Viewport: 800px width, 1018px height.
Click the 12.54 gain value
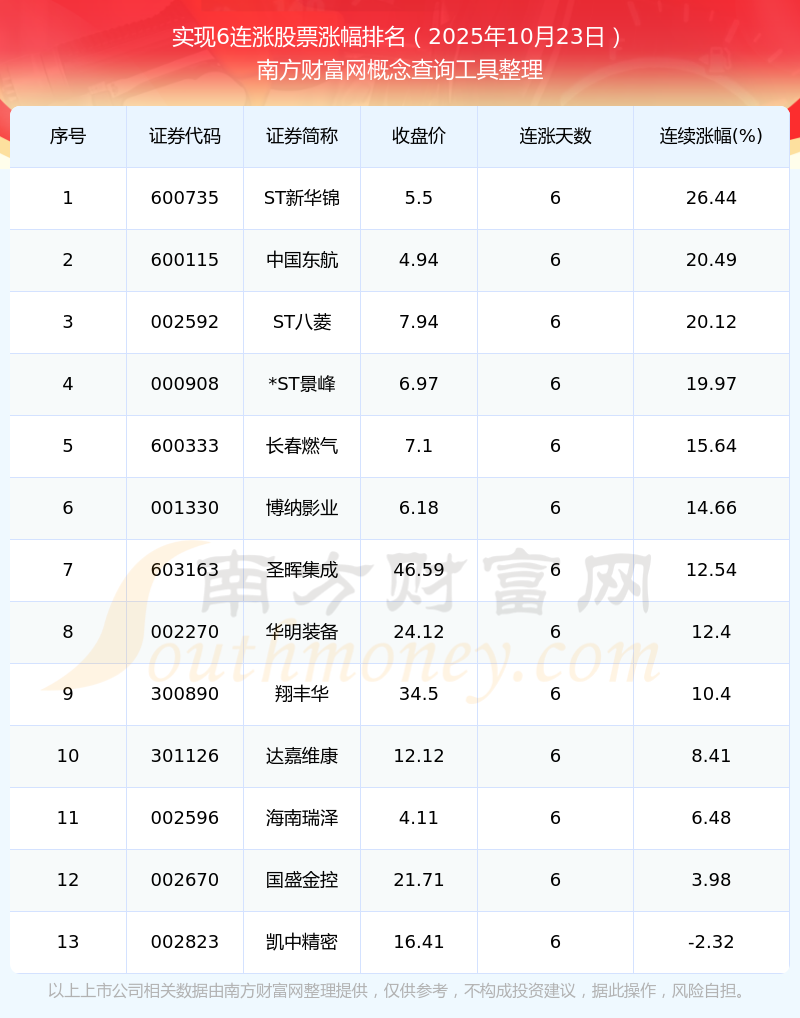pyautogui.click(x=711, y=570)
